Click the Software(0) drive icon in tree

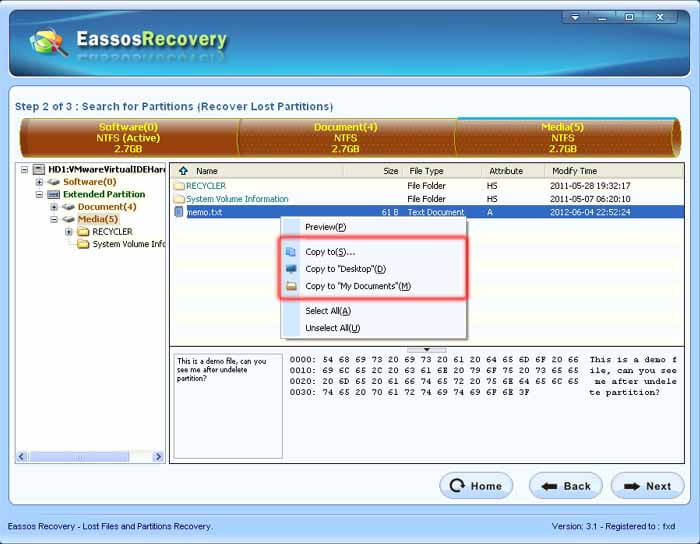tap(54, 182)
